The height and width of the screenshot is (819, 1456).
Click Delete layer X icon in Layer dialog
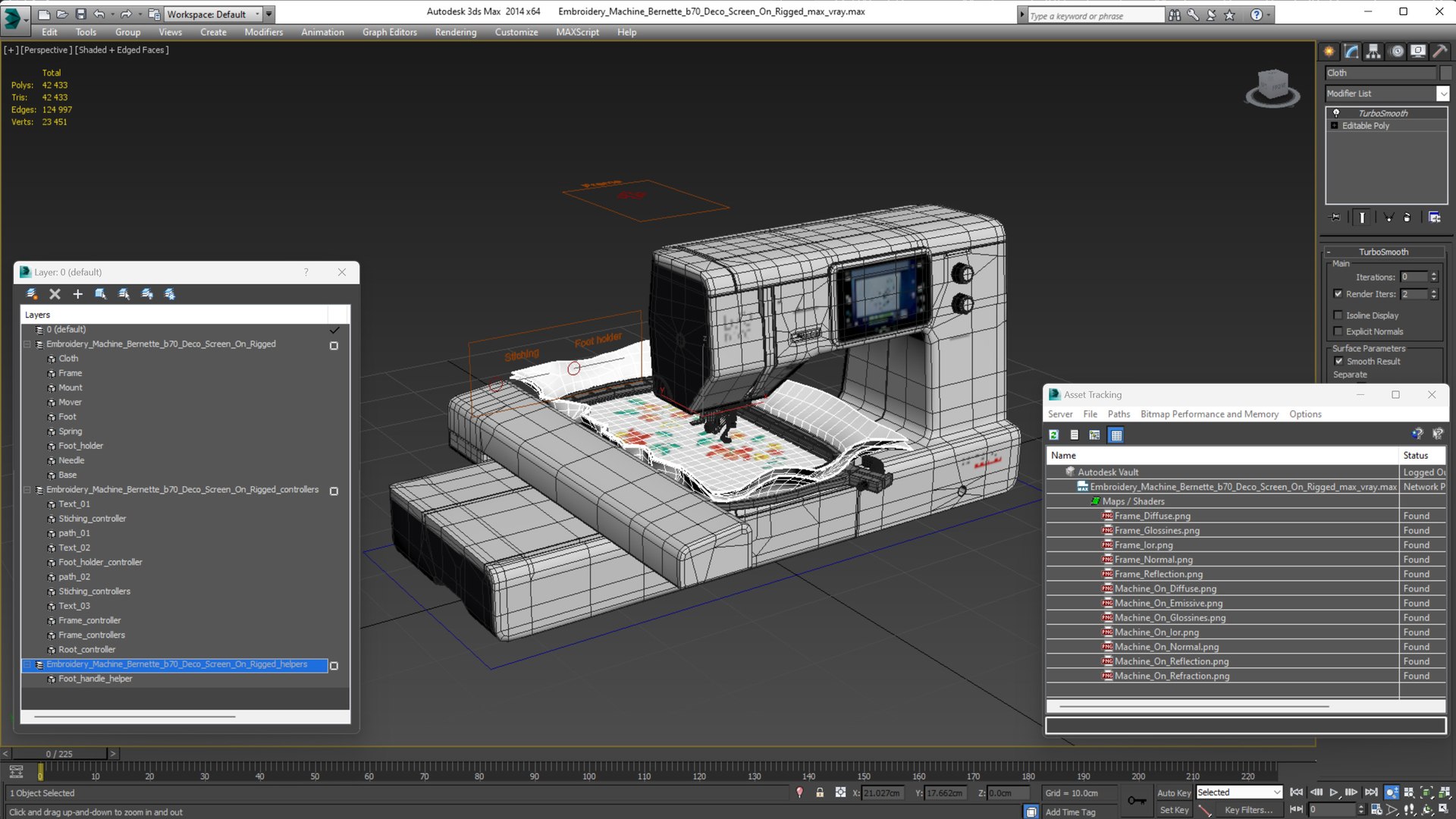point(55,294)
